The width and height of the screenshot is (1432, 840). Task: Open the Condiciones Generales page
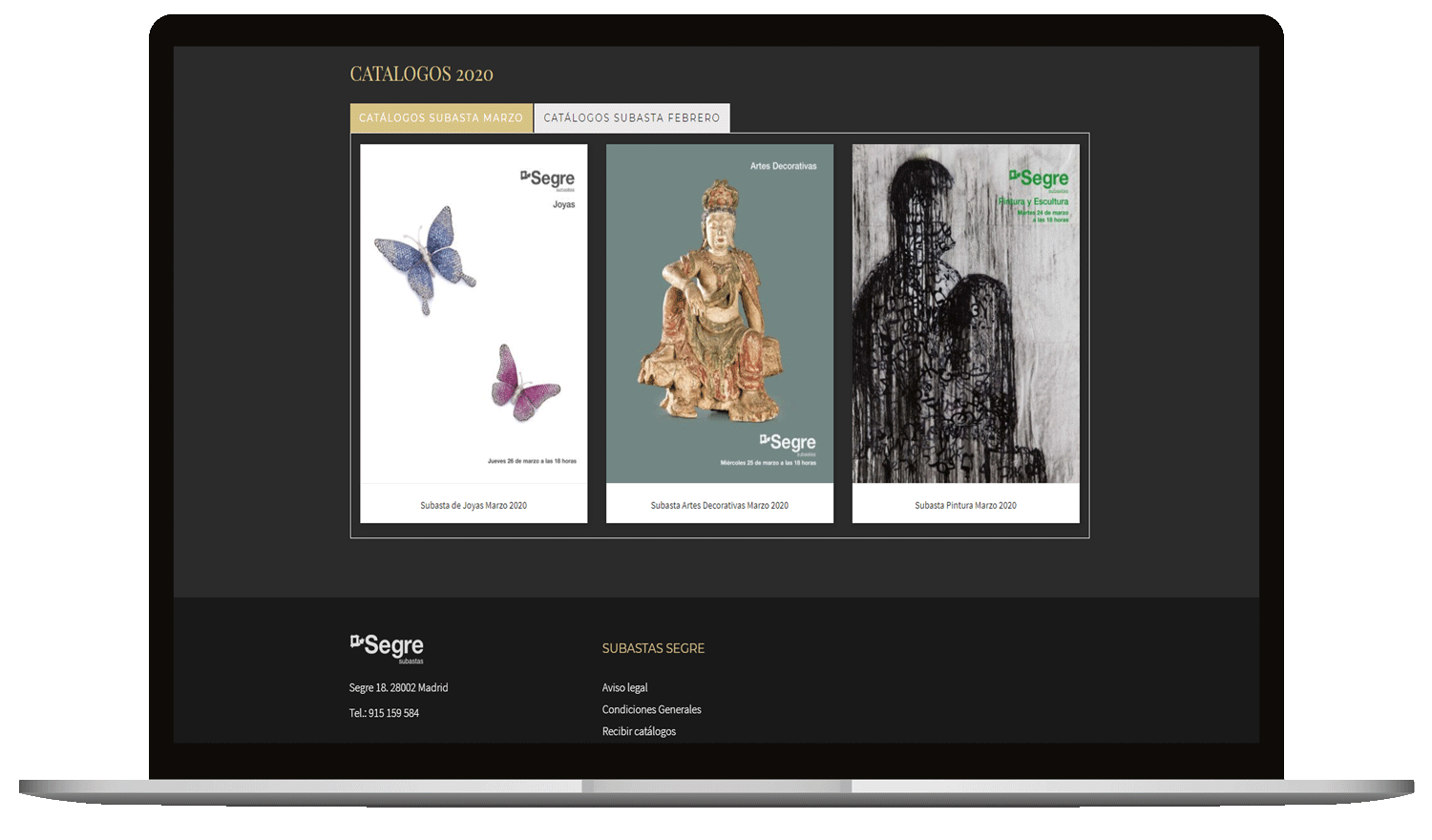coord(651,709)
